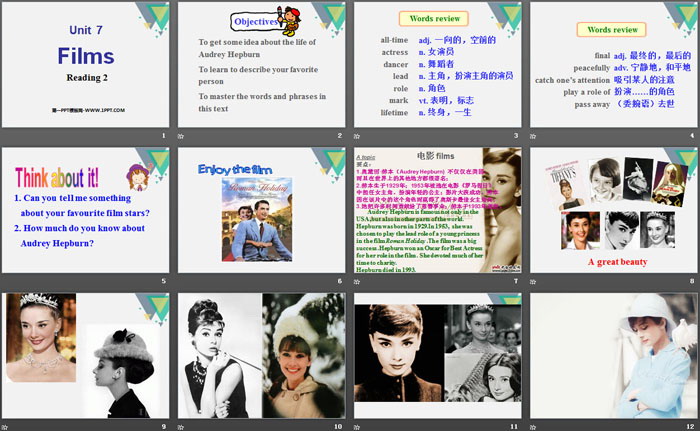Click the star icon below slide 11

click(x=359, y=426)
